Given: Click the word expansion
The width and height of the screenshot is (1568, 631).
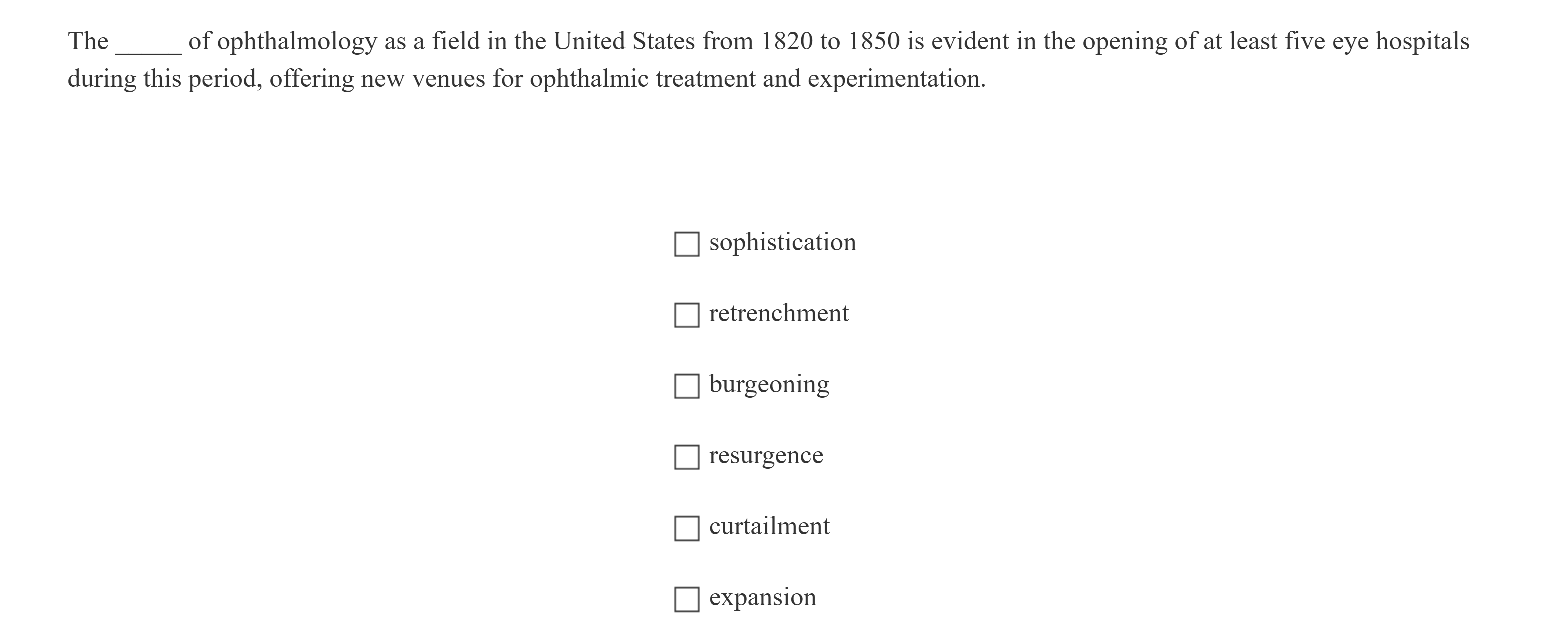Looking at the screenshot, I should [x=763, y=597].
